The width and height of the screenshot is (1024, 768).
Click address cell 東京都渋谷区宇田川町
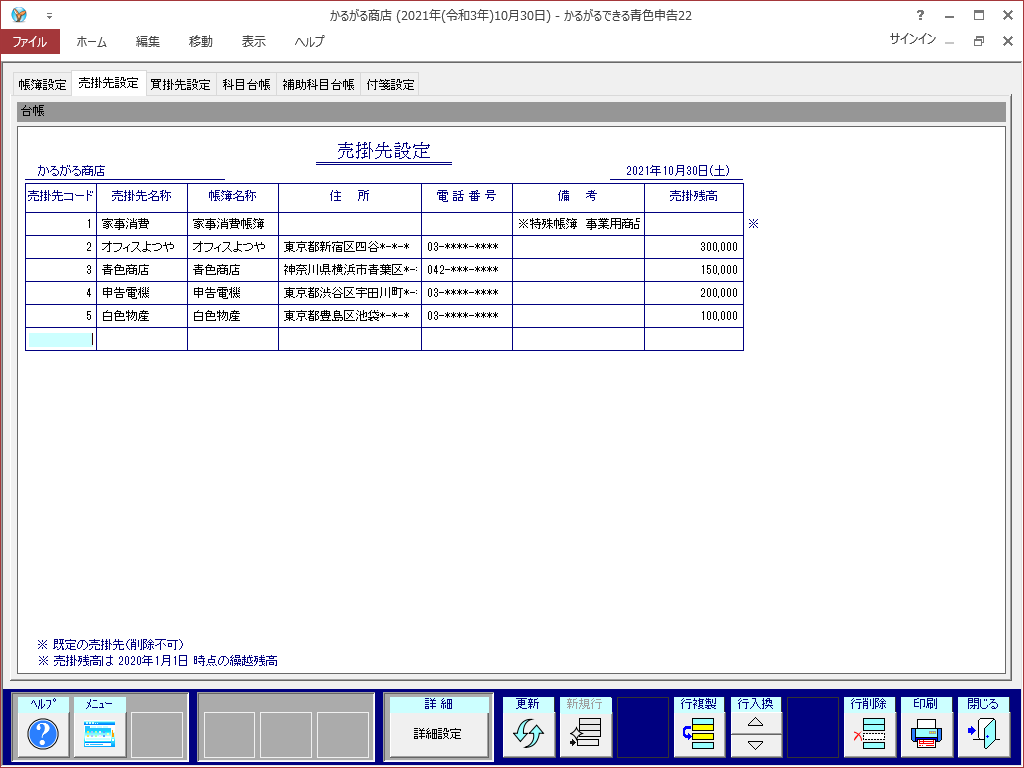tap(349, 293)
